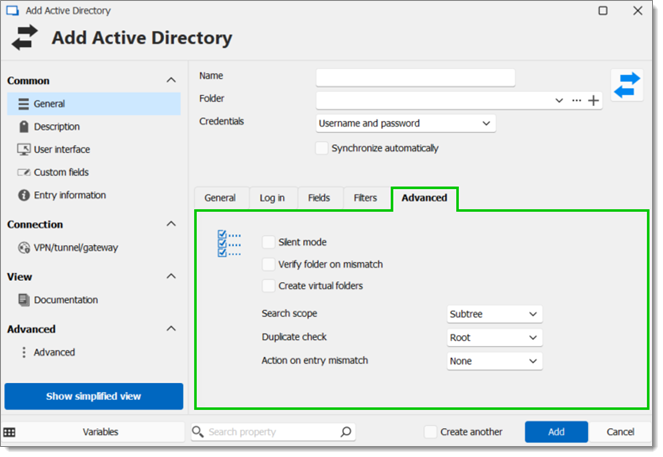Enable the Silent mode checkbox
This screenshot has height=457, width=663.
(x=268, y=242)
